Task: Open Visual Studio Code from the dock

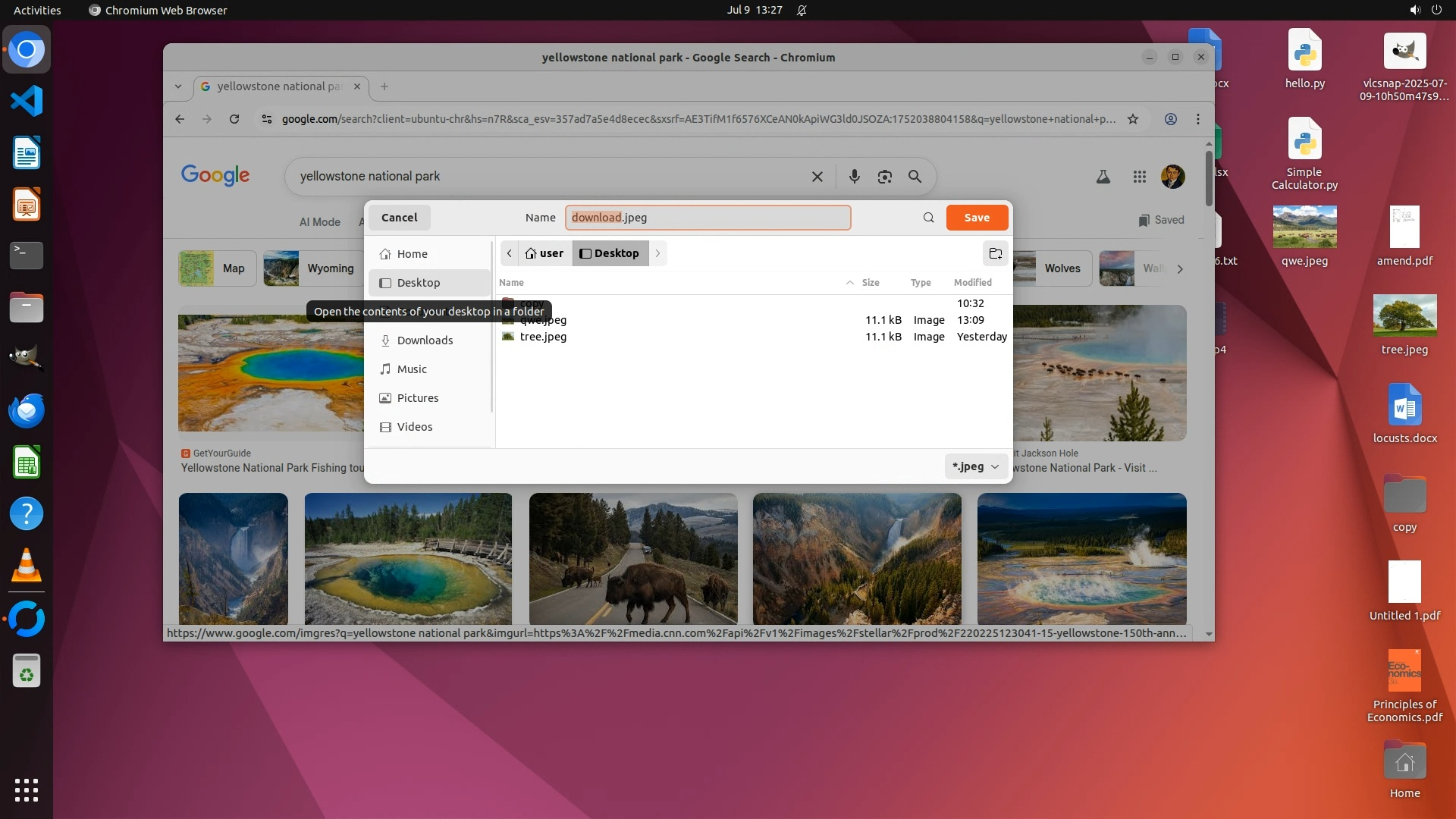Action: [27, 102]
